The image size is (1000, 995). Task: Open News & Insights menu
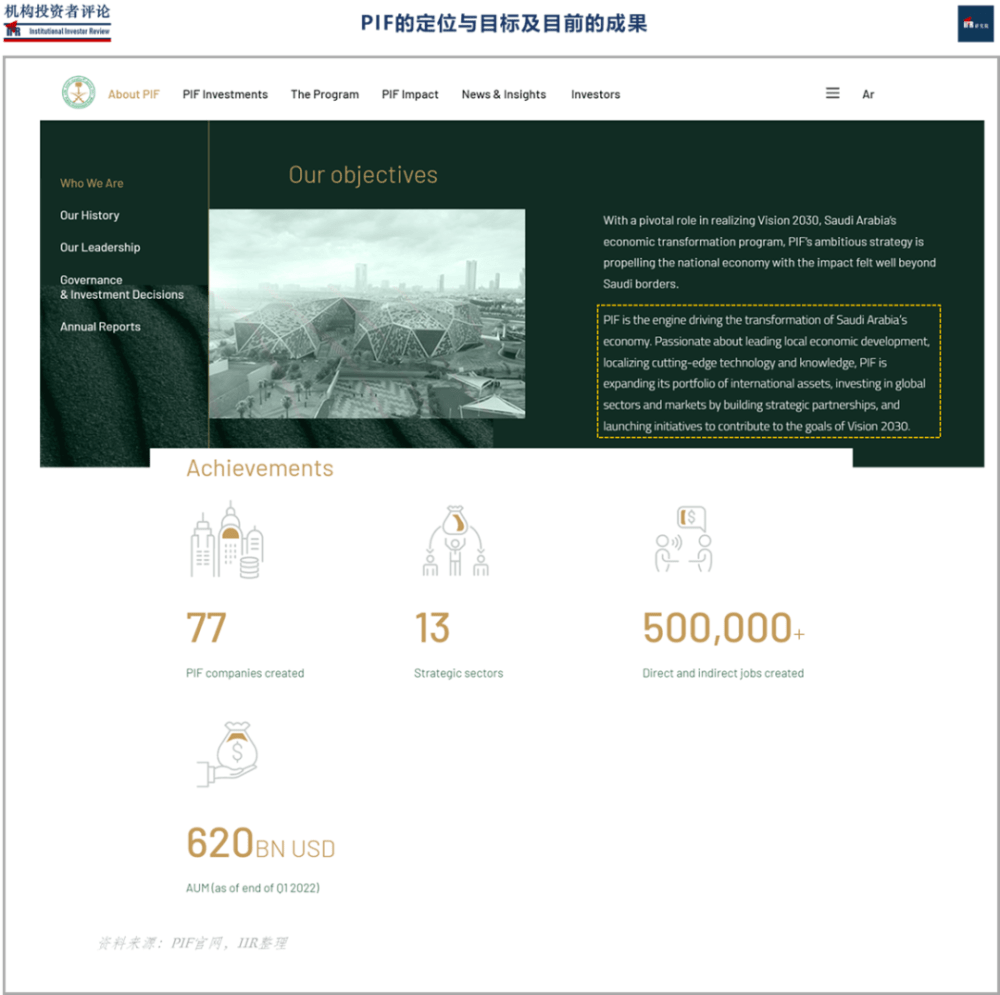click(504, 94)
